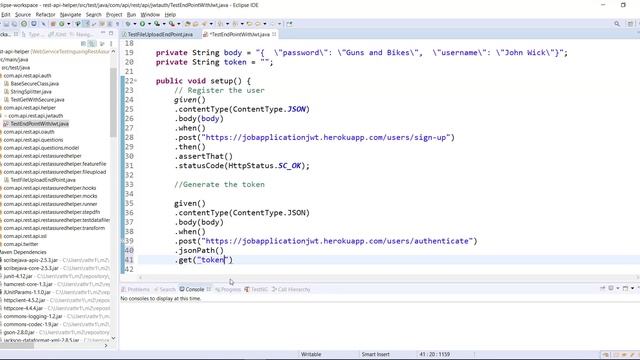Screen dimensions: 640x360
Task: Open the Help menu
Action: click(x=170, y=15)
